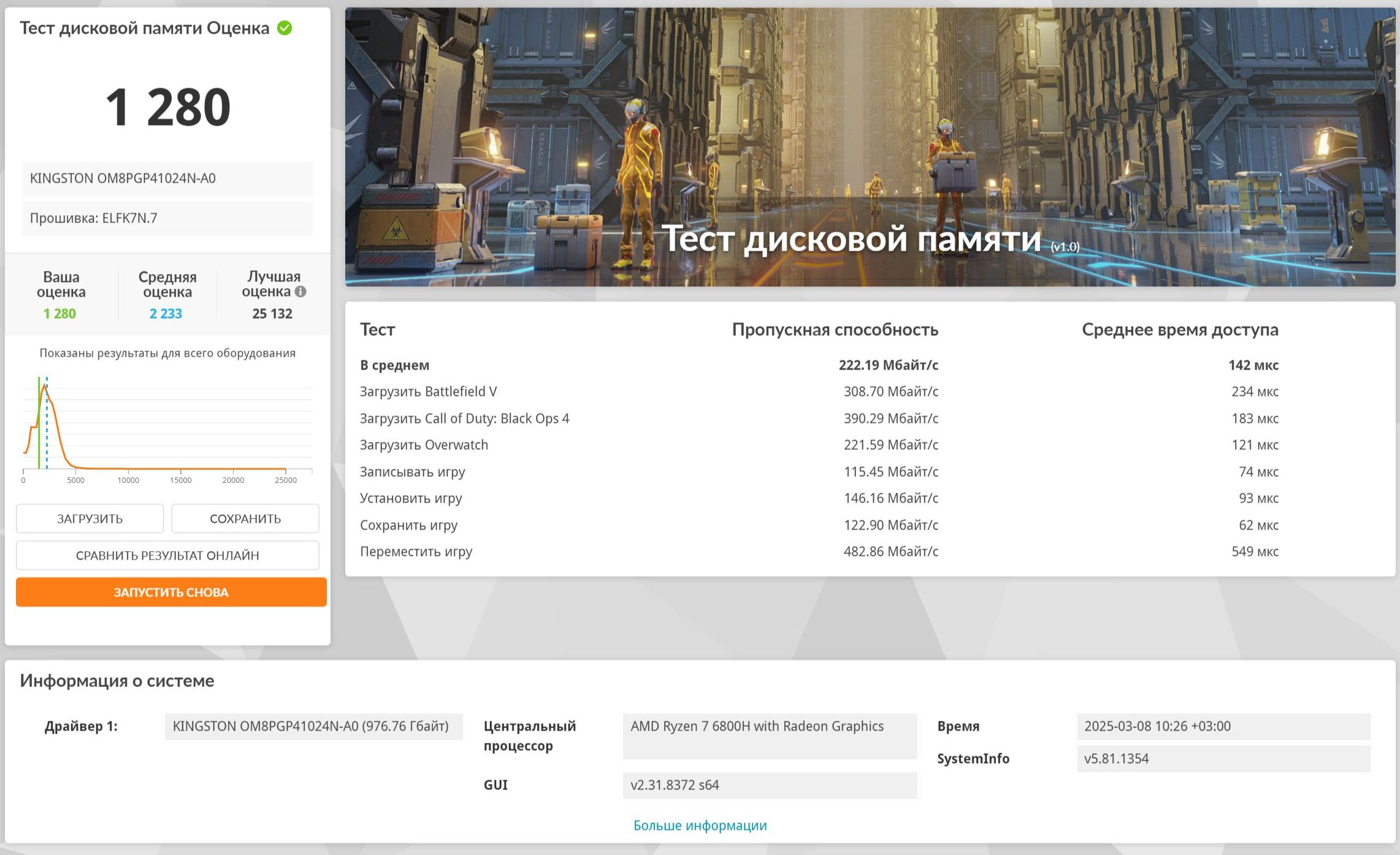This screenshot has height=855, width=1400.
Task: Click the СОХРАНИТЬ button
Action: pyautogui.click(x=245, y=519)
